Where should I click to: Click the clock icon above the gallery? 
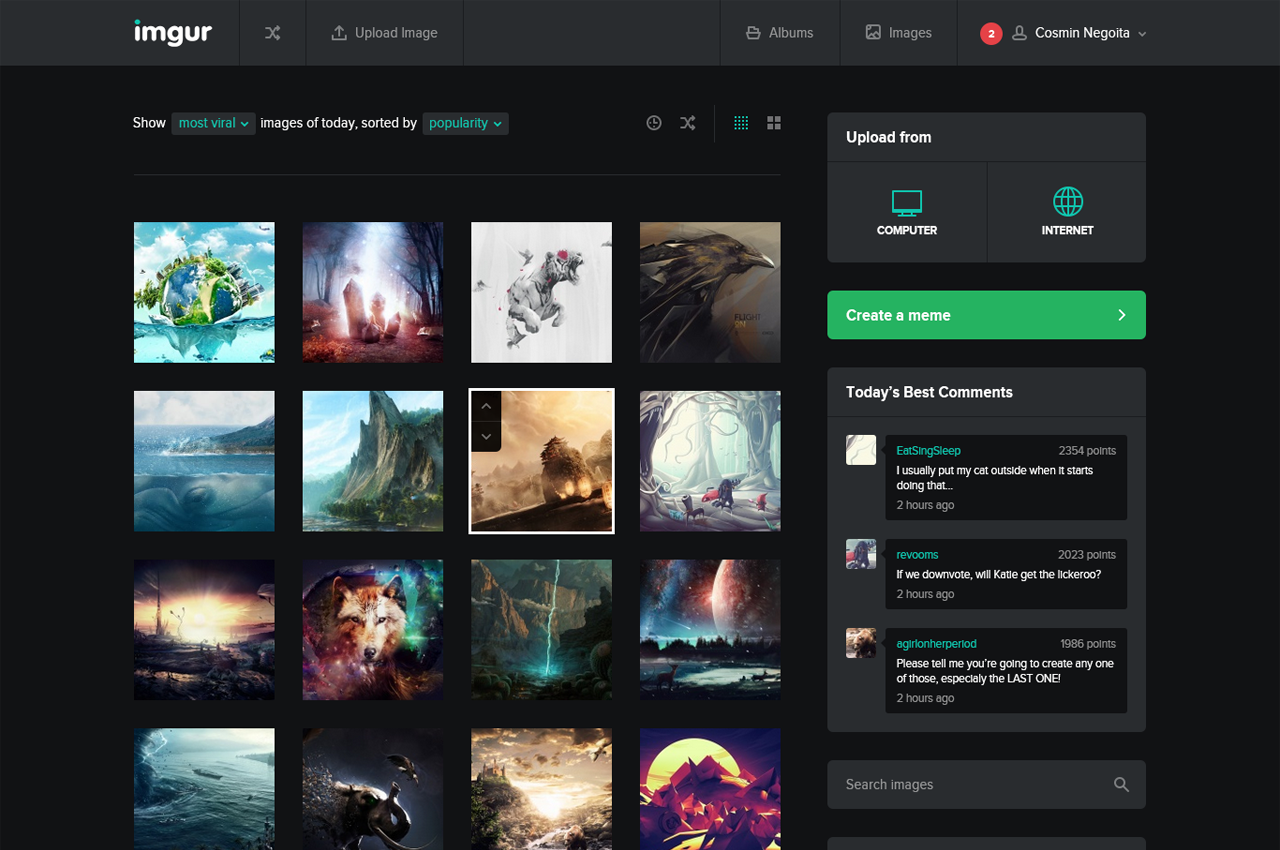[654, 123]
